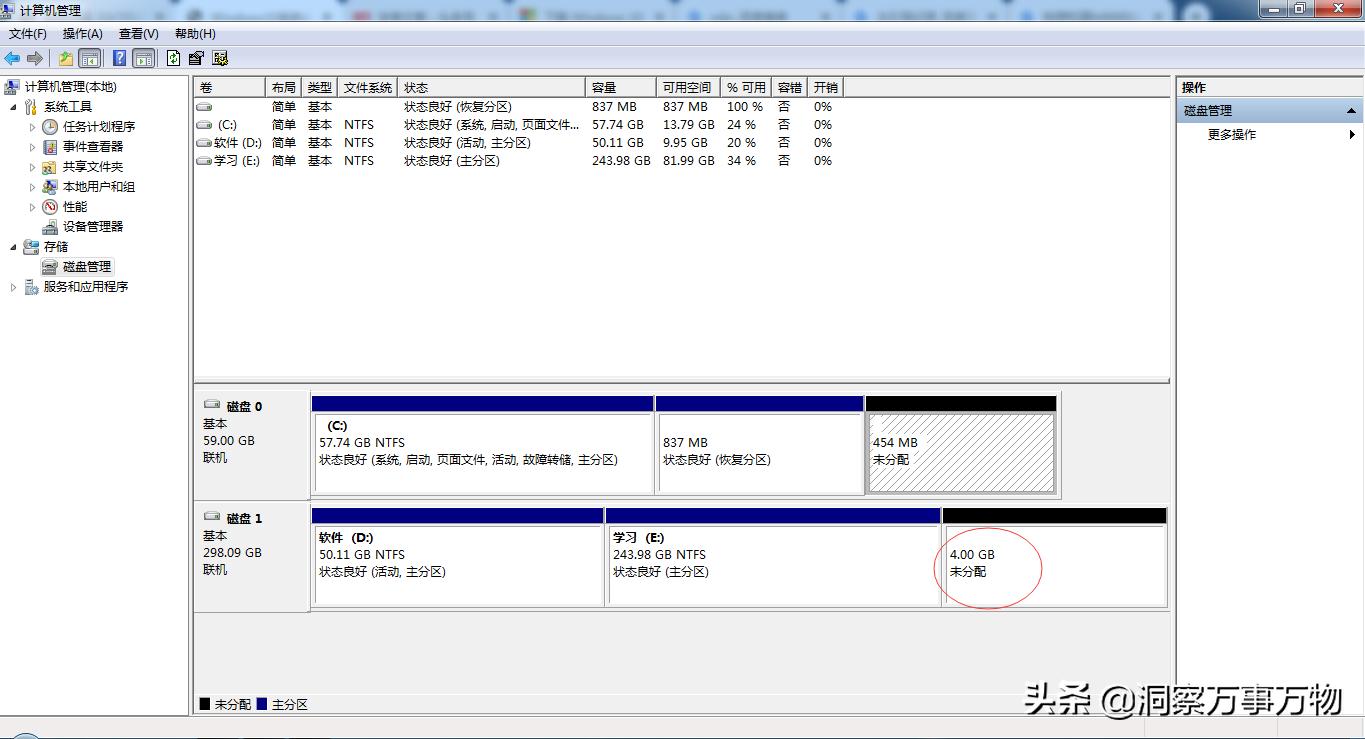Click the 81.99 GB free space cell
This screenshot has height=739, width=1365.
[x=688, y=161]
